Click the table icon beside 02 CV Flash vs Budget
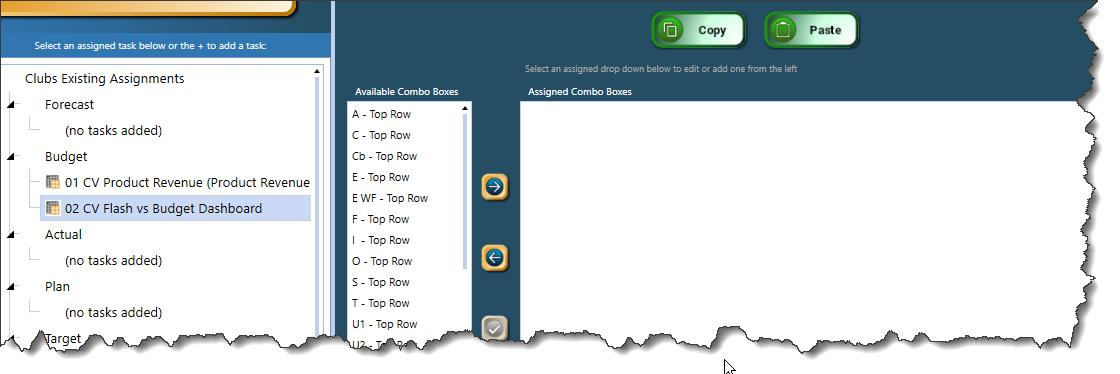The height and width of the screenshot is (374, 1120). point(52,208)
